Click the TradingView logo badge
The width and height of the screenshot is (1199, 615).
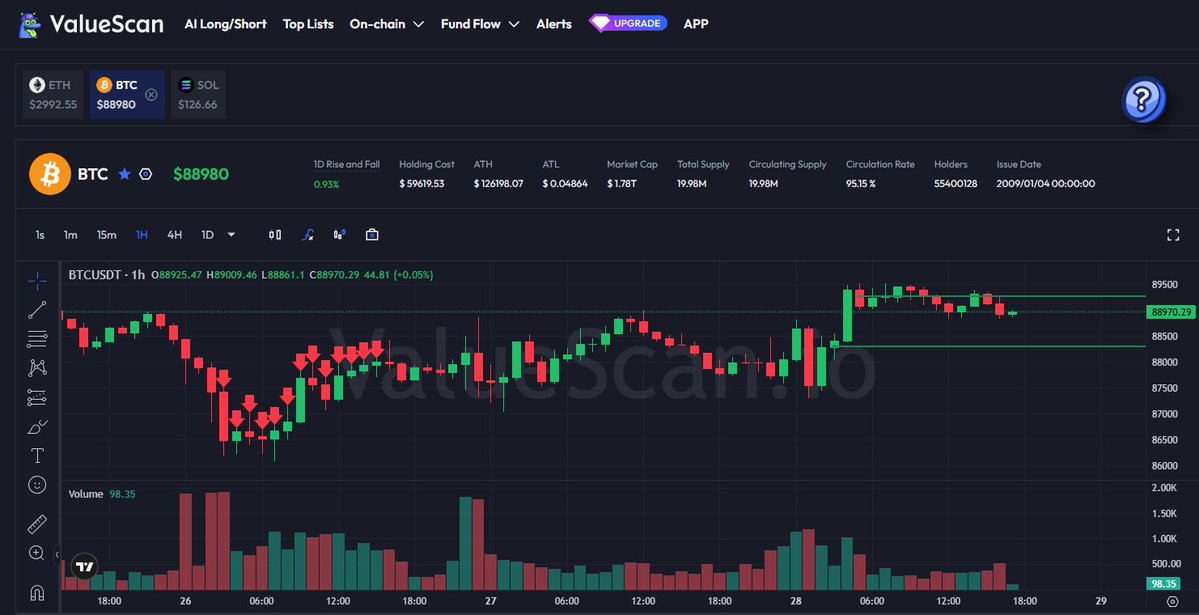[84, 566]
